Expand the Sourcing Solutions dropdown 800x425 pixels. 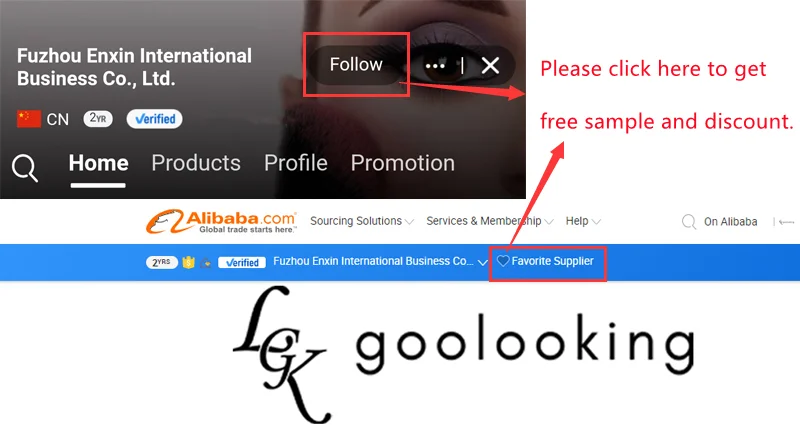click(x=362, y=221)
